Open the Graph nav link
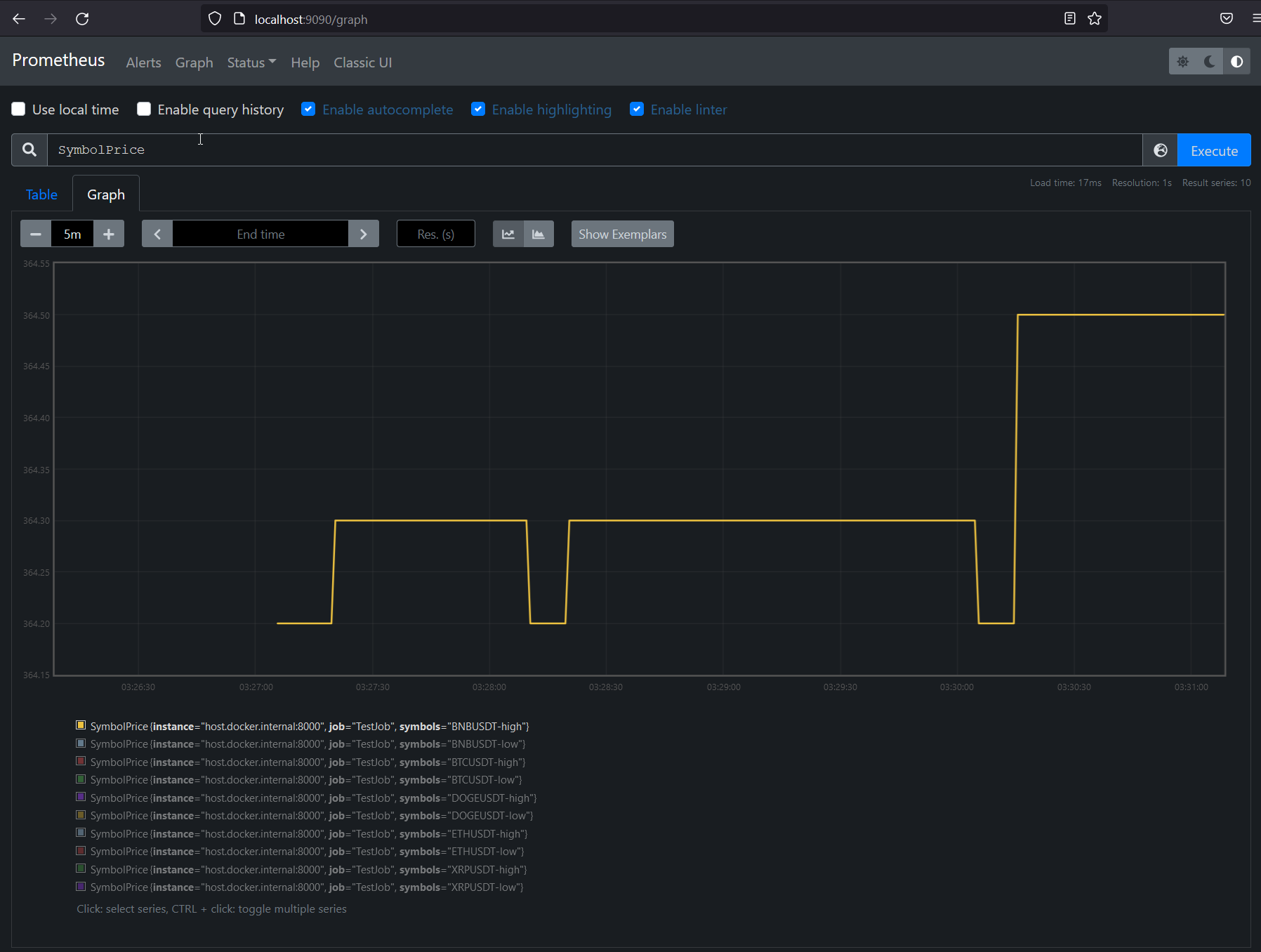1261x952 pixels. pyautogui.click(x=194, y=62)
